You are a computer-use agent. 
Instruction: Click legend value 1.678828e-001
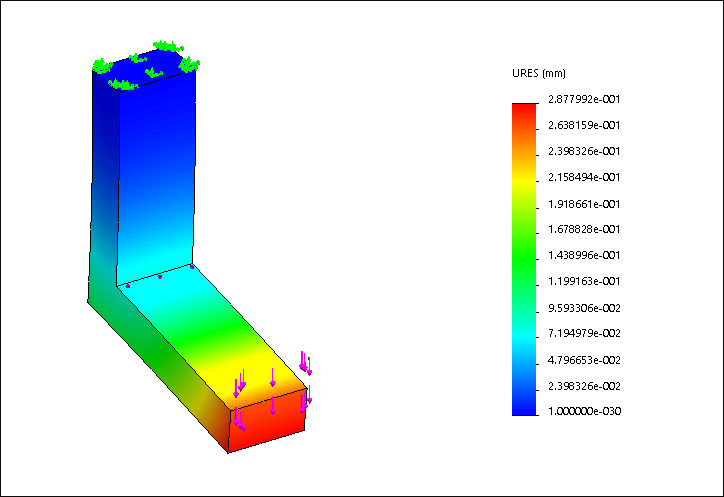(x=584, y=229)
